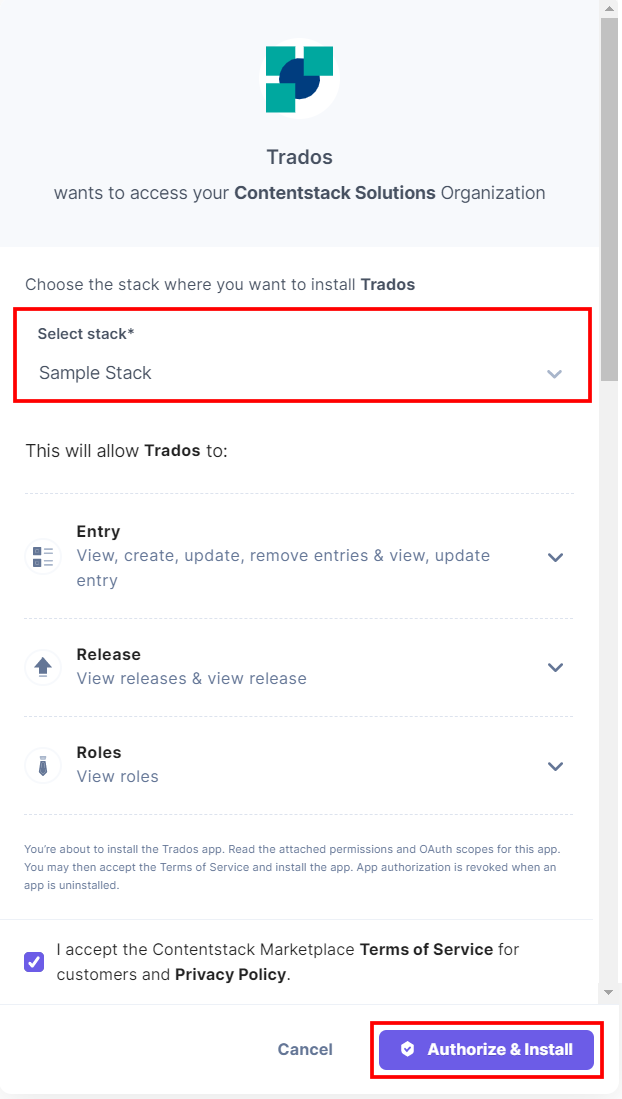Click the Roles tie icon

42,766
